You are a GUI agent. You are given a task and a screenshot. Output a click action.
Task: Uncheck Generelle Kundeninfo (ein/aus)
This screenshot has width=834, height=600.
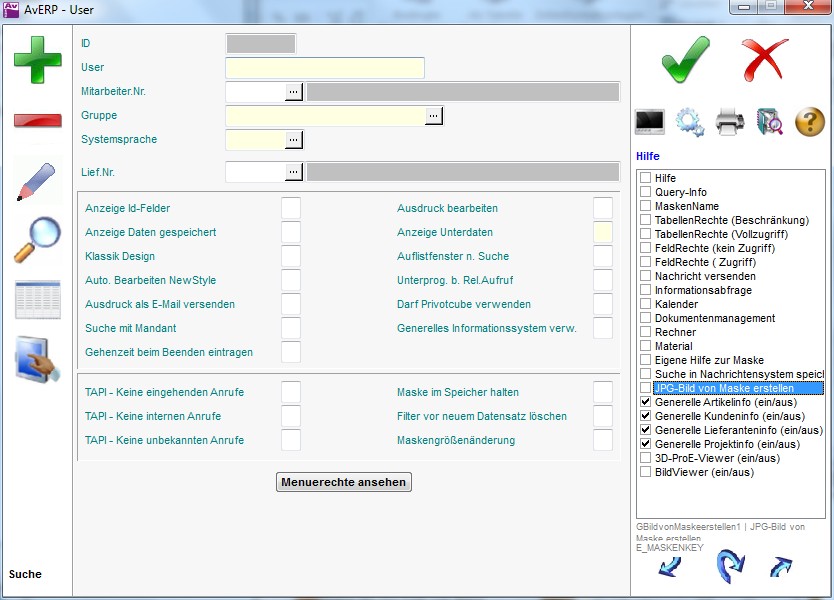tap(646, 416)
